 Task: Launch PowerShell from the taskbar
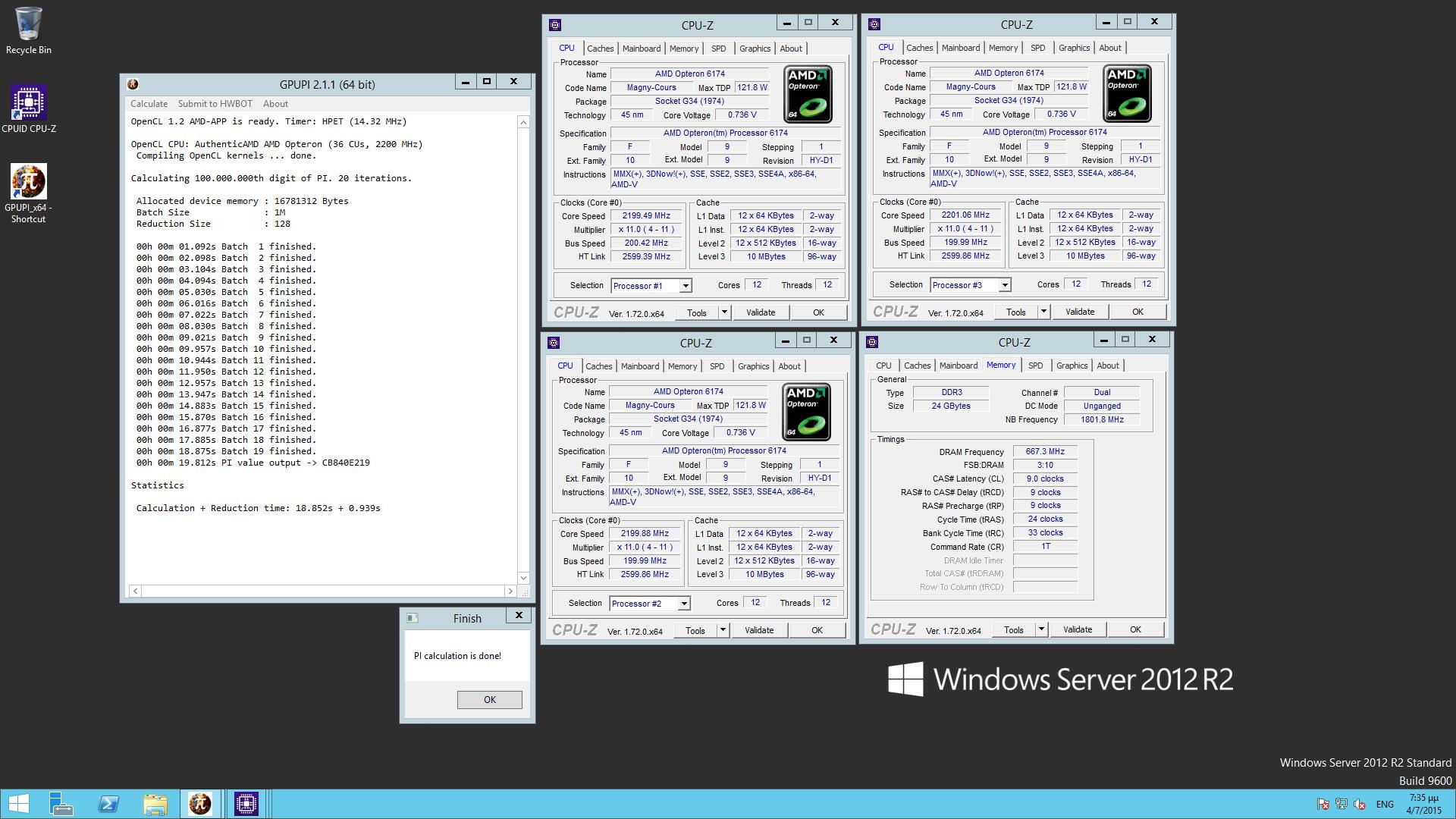click(108, 804)
